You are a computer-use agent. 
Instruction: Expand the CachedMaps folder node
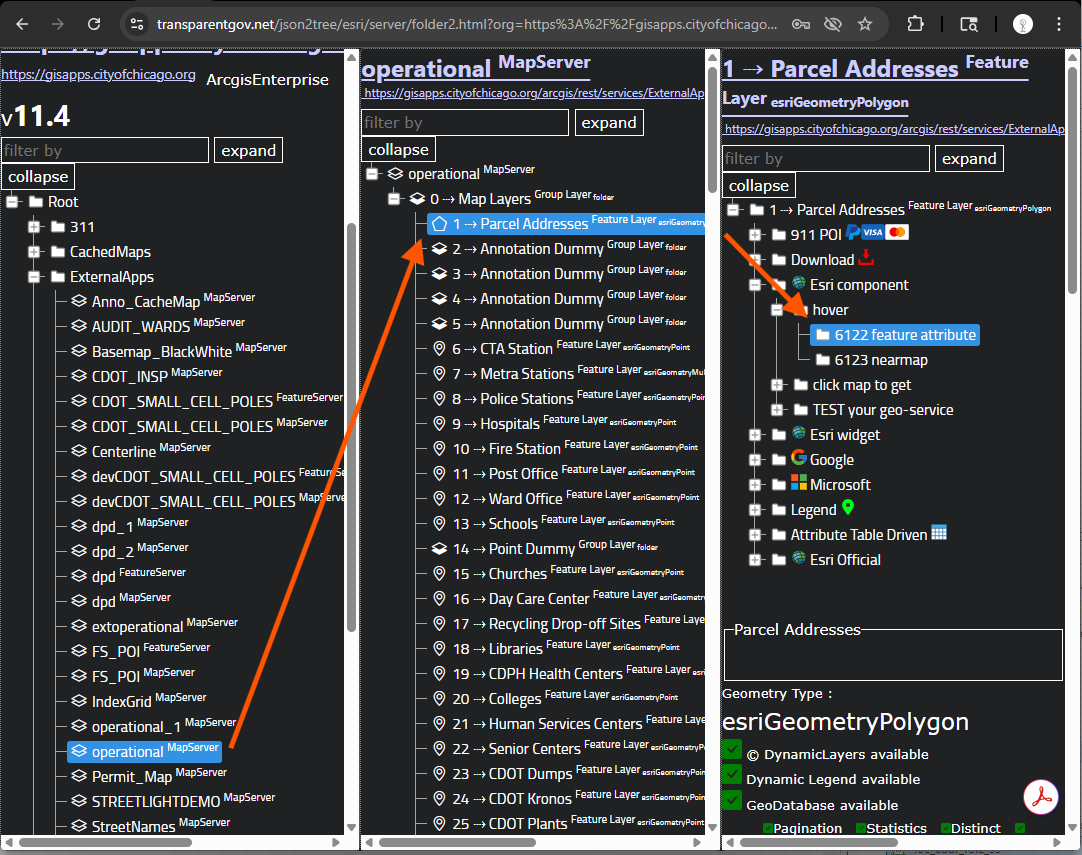coord(34,252)
